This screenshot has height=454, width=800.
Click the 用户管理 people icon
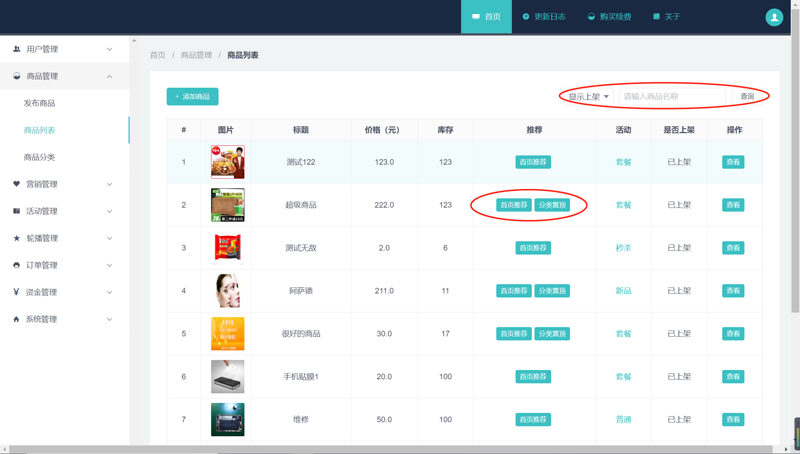point(16,49)
